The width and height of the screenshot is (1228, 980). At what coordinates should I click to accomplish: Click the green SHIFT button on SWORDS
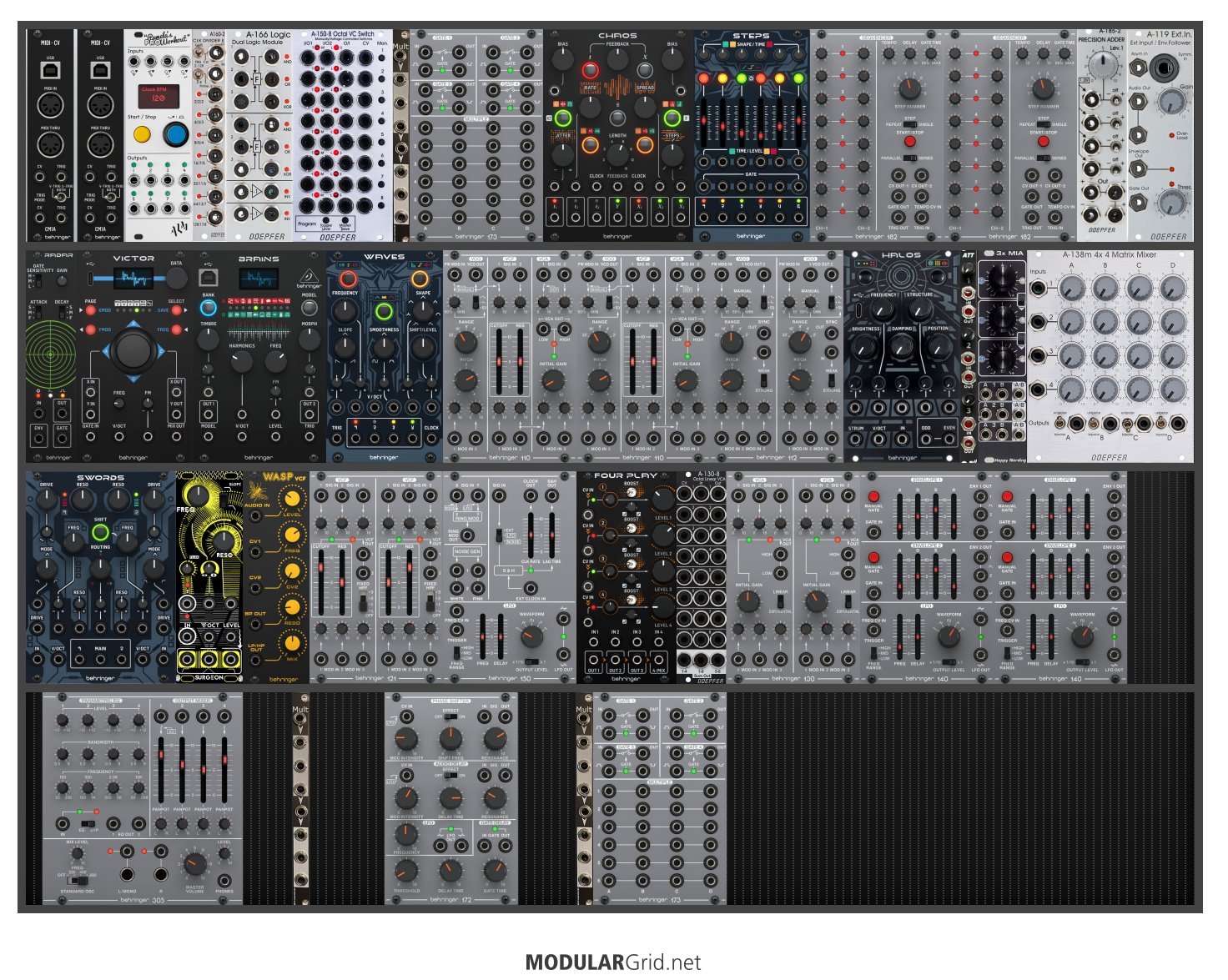pyautogui.click(x=100, y=532)
